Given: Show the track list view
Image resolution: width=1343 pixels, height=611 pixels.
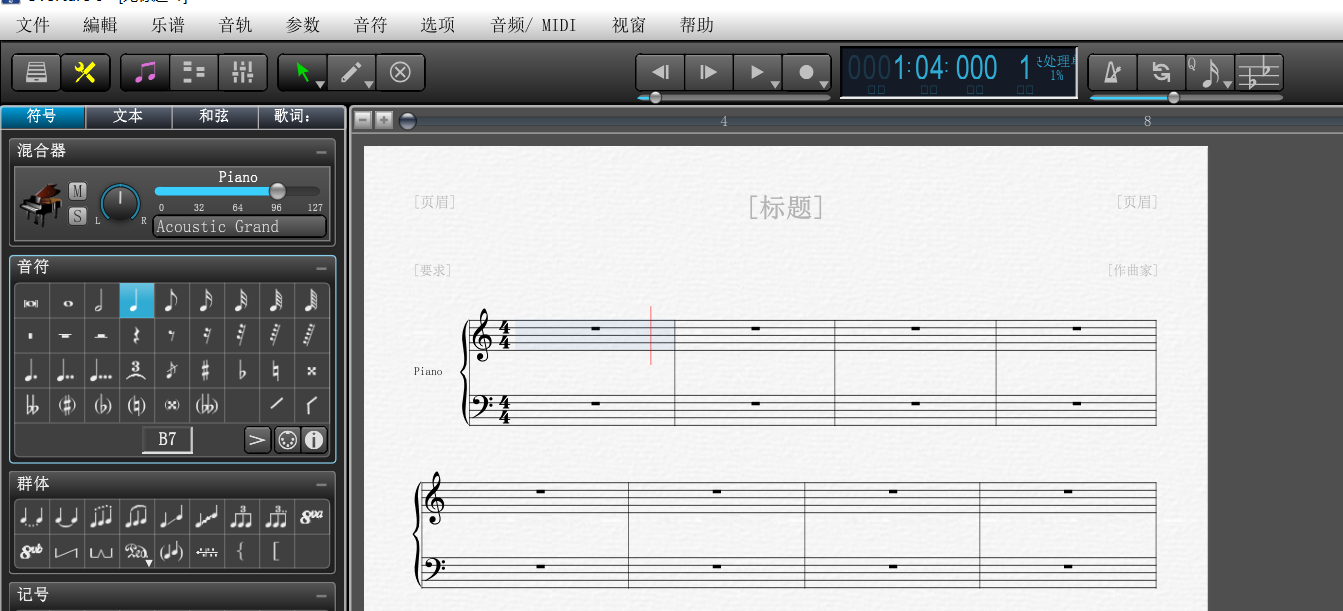Looking at the screenshot, I should click(194, 72).
